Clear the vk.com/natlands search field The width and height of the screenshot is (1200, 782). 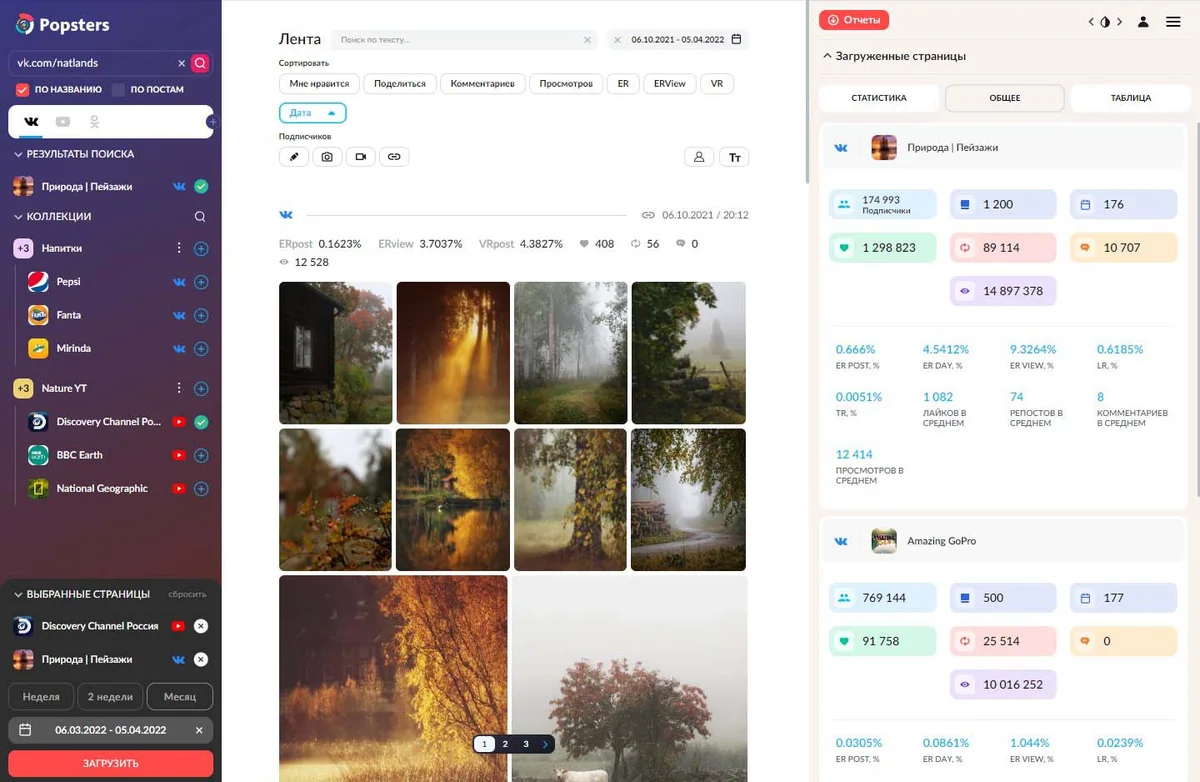pyautogui.click(x=182, y=63)
